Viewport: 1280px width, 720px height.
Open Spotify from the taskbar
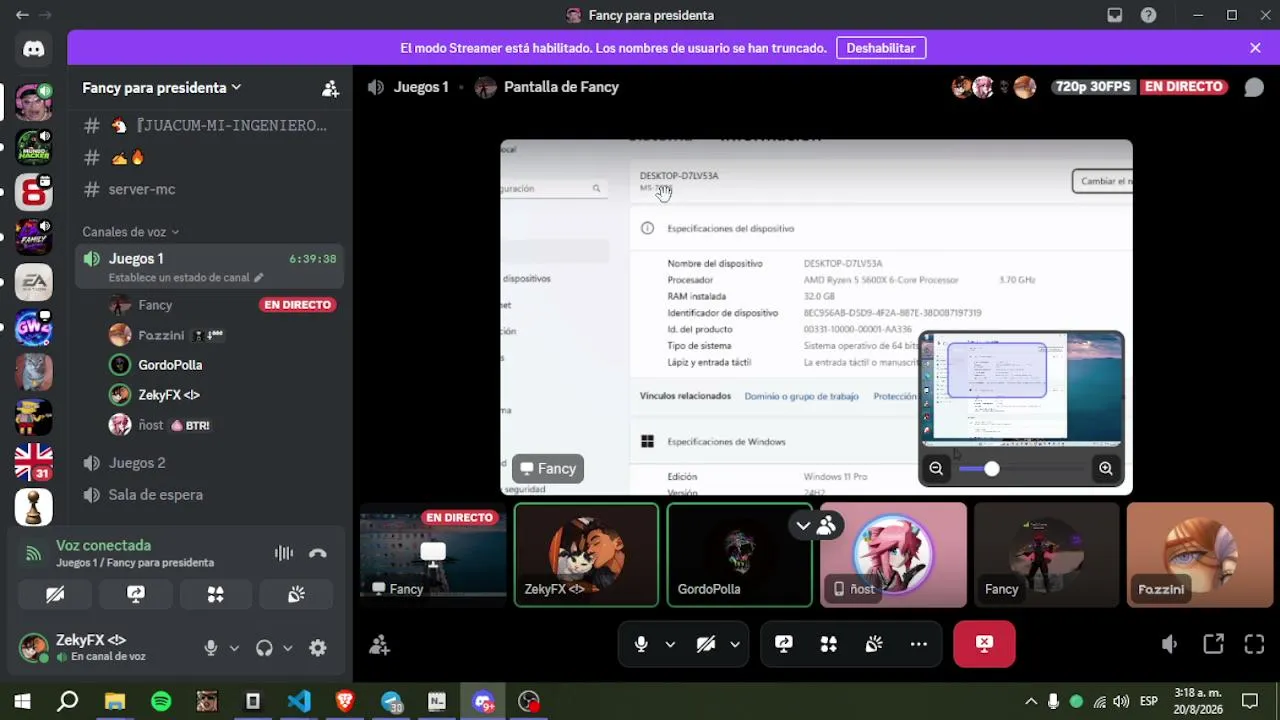click(x=161, y=701)
